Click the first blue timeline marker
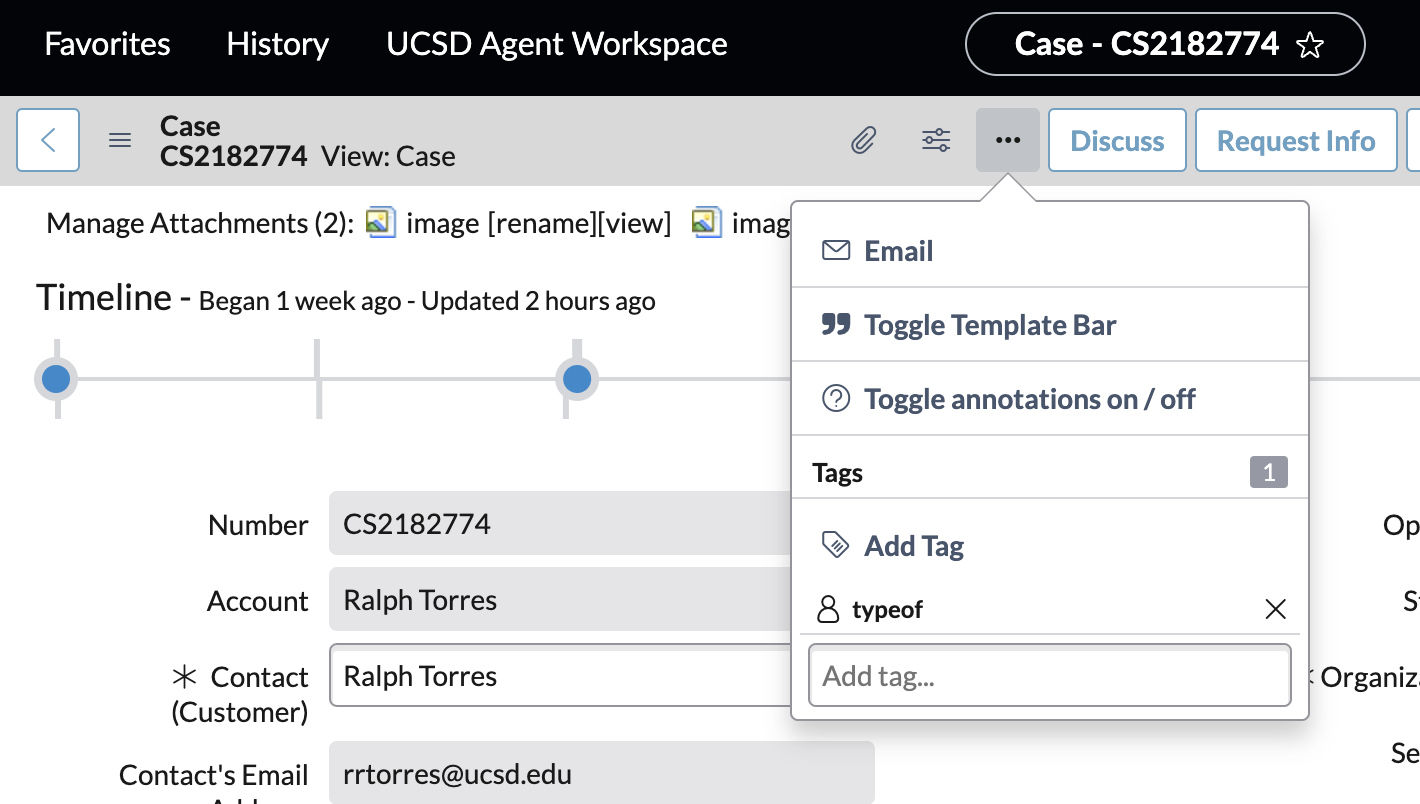The height and width of the screenshot is (804, 1420). click(x=56, y=378)
